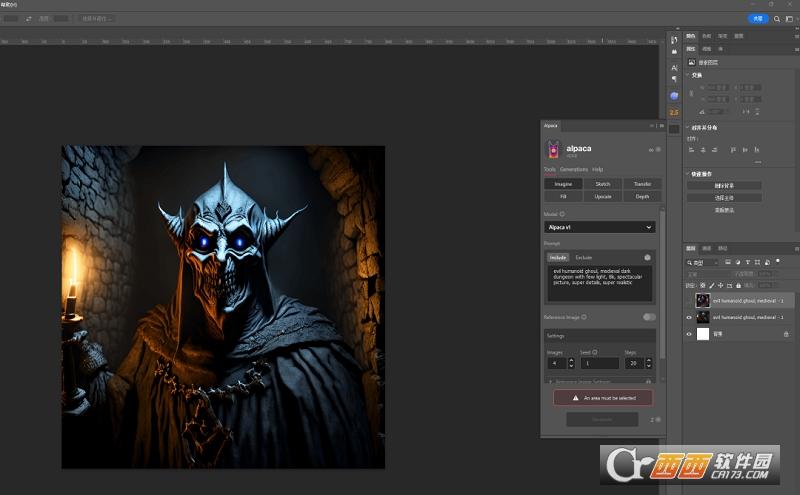Switch to the Swatches tab beside Color
Screen dimensions: 800x495
click(707, 36)
